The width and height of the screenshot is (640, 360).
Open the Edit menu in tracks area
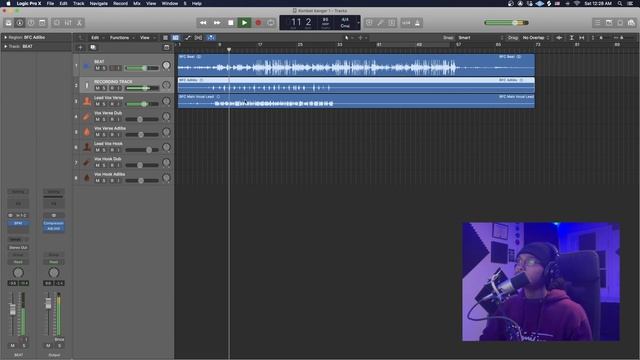(x=97, y=38)
